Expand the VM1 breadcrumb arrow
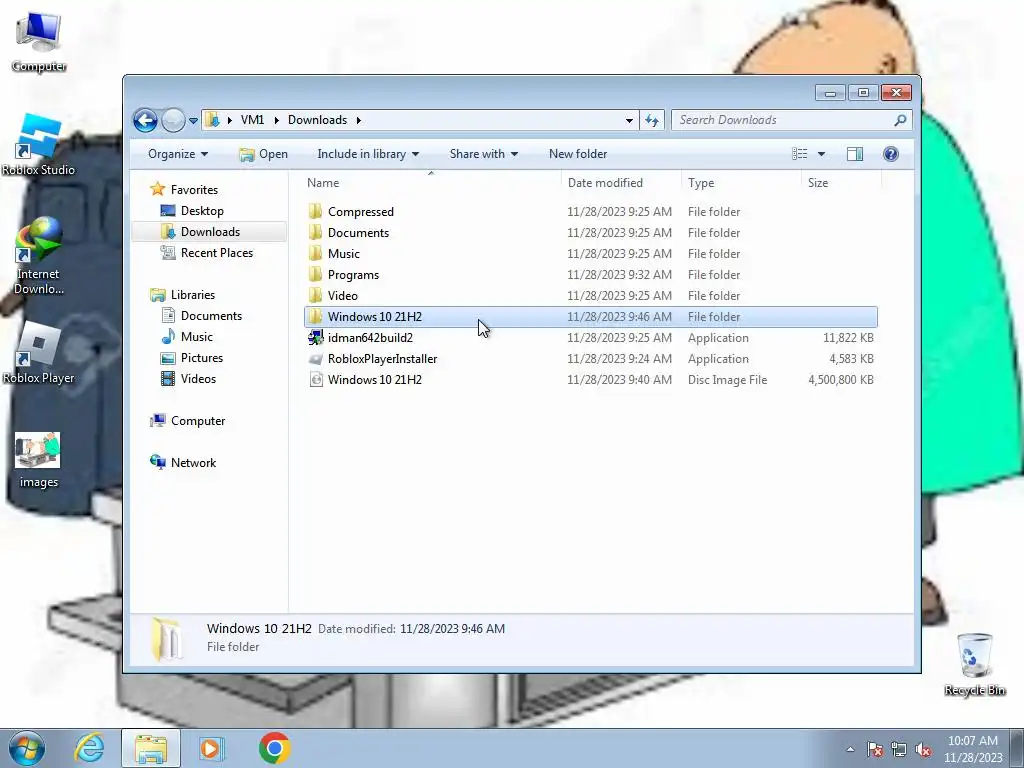 pyautogui.click(x=277, y=120)
